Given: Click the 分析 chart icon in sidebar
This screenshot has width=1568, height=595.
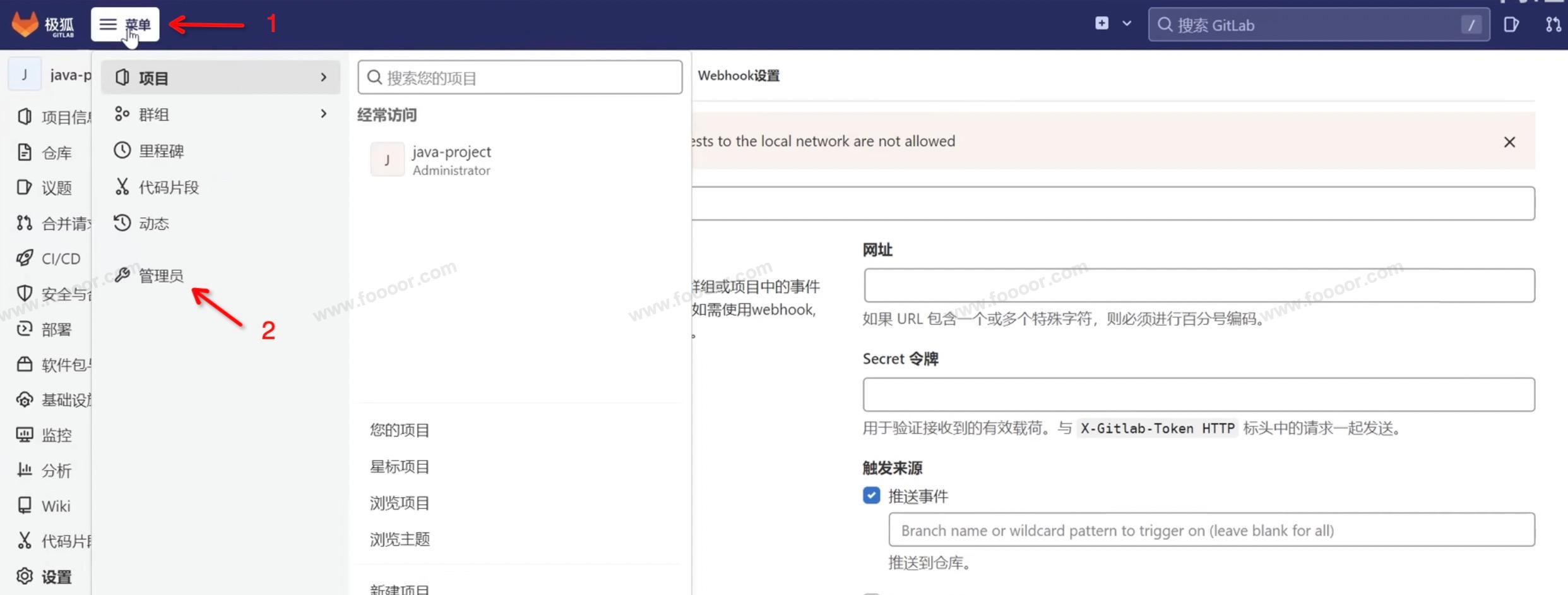Looking at the screenshot, I should pyautogui.click(x=25, y=470).
